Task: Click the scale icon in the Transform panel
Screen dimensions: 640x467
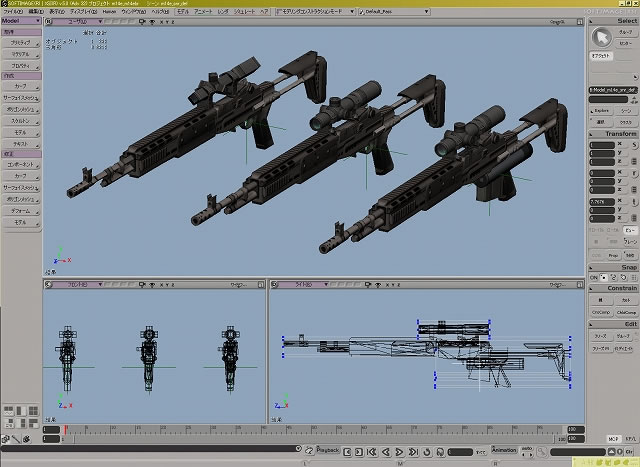Action: [x=633, y=146]
